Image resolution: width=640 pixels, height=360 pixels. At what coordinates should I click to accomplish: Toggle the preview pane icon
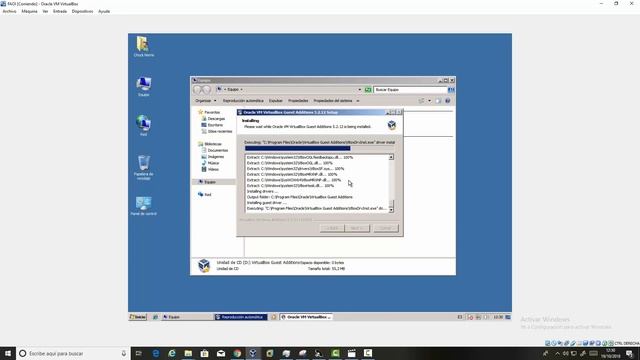tap(438, 101)
